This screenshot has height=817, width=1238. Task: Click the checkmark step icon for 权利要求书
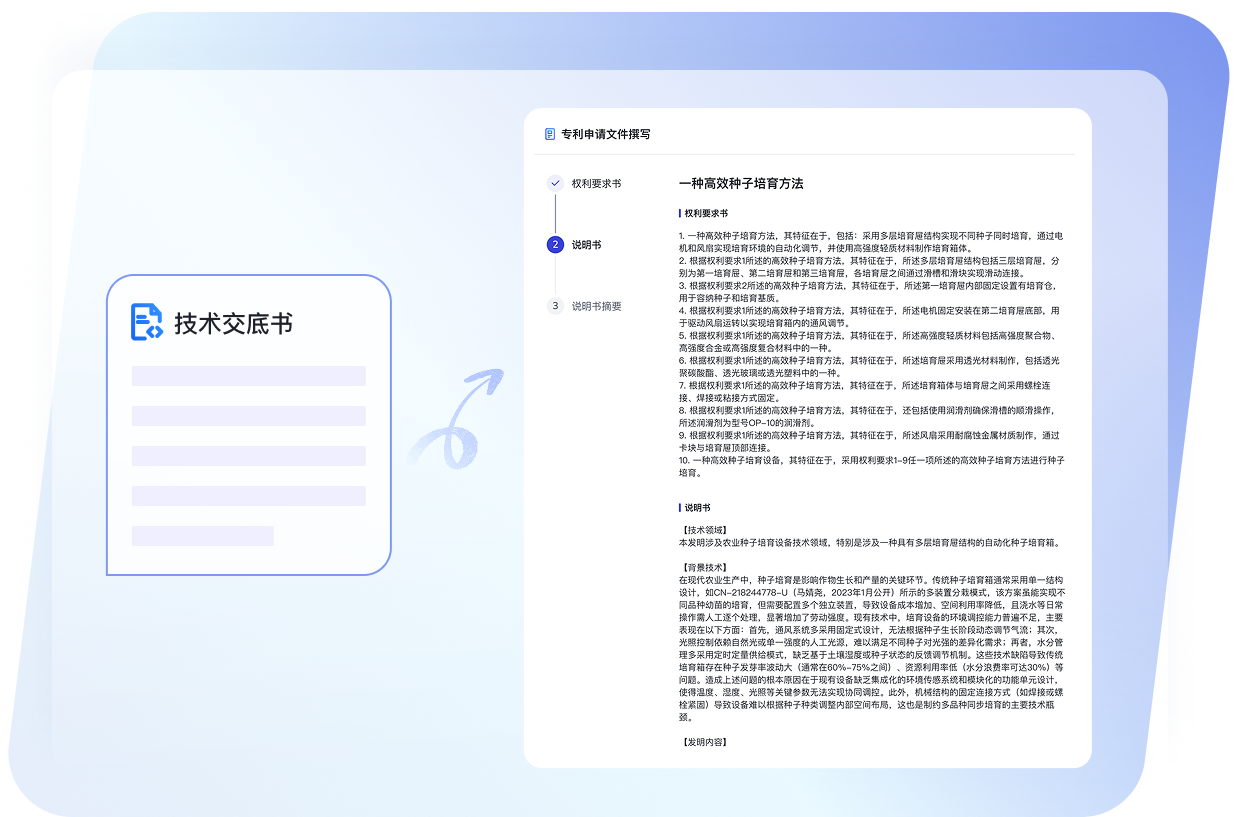tap(555, 183)
